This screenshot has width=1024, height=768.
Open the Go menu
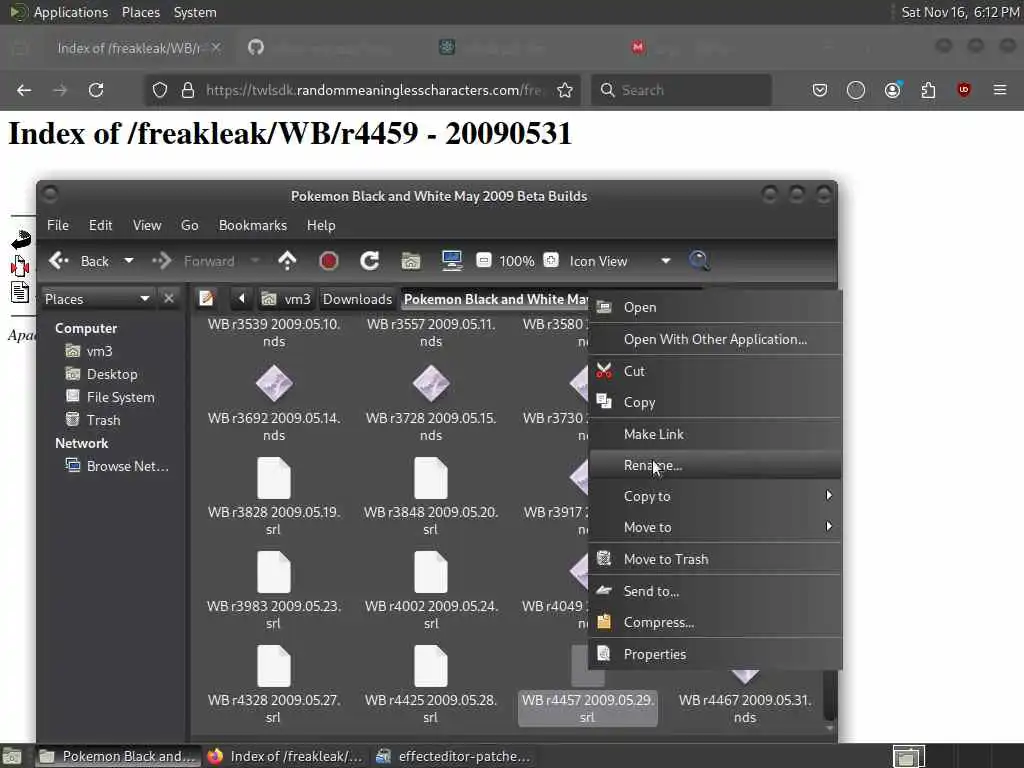click(189, 225)
